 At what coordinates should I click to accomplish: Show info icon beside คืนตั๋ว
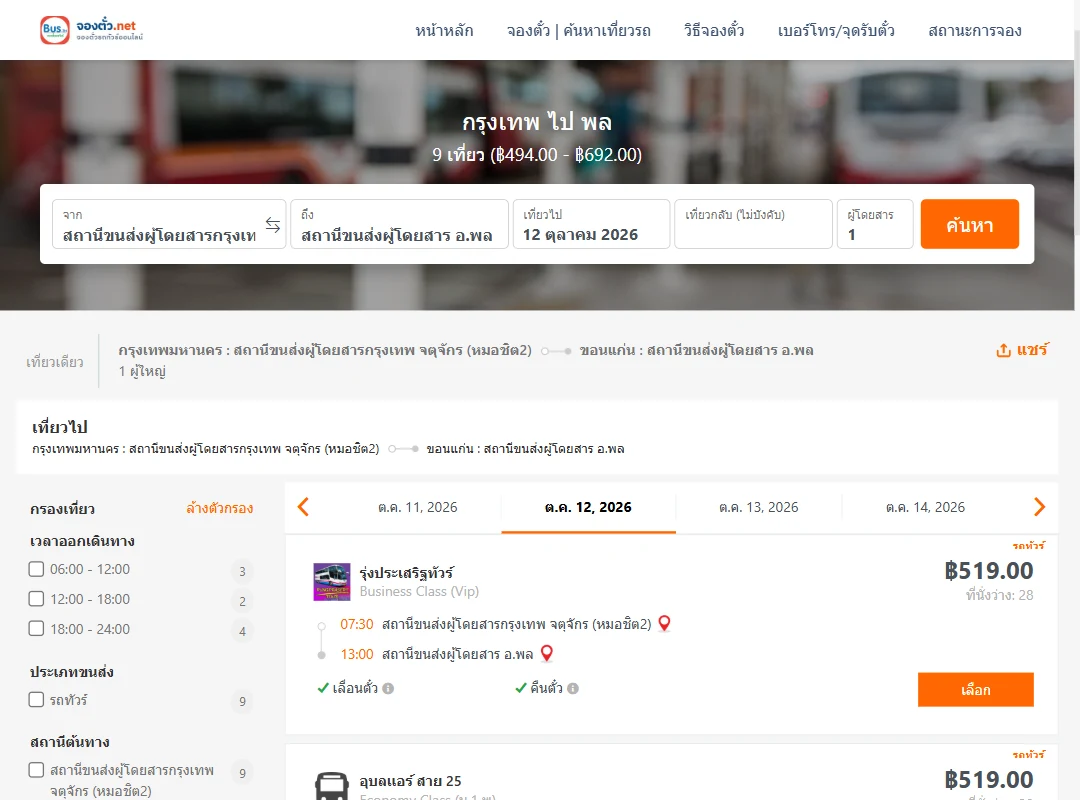(x=573, y=688)
